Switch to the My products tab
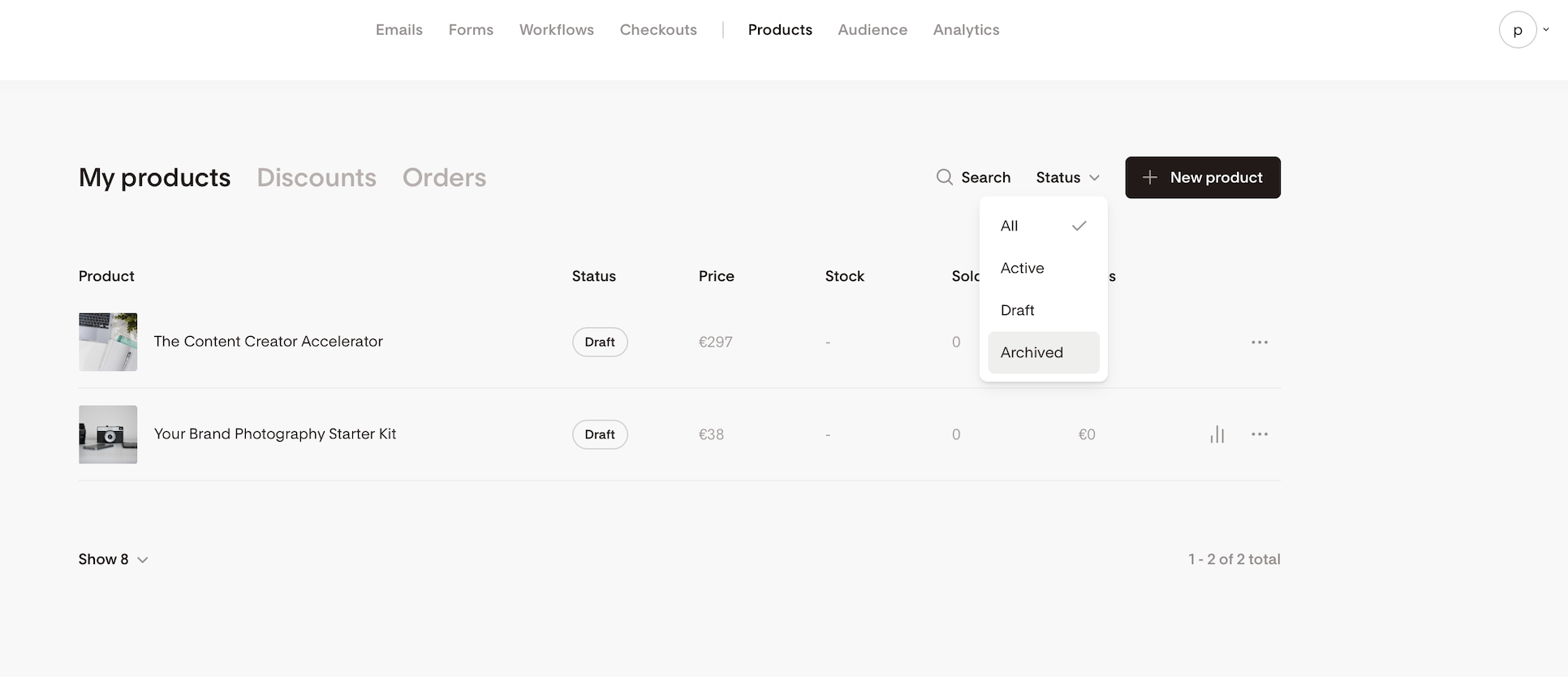Viewport: 1568px width, 677px height. tap(154, 178)
